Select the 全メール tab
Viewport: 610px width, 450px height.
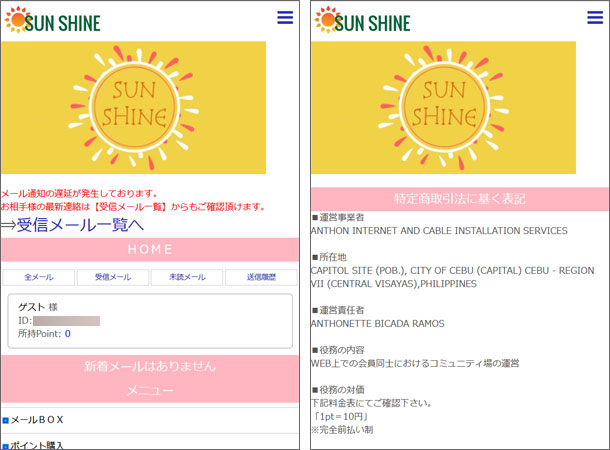tap(39, 277)
